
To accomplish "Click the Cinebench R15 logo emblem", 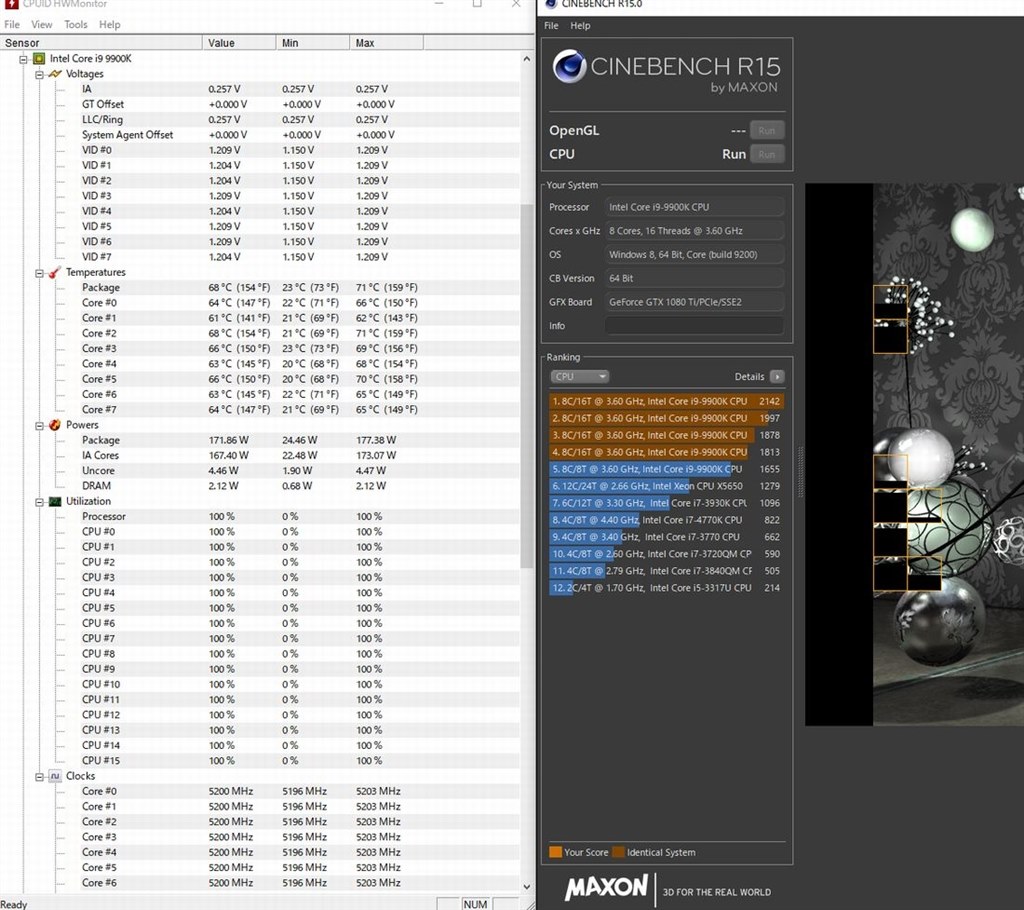I will [569, 67].
